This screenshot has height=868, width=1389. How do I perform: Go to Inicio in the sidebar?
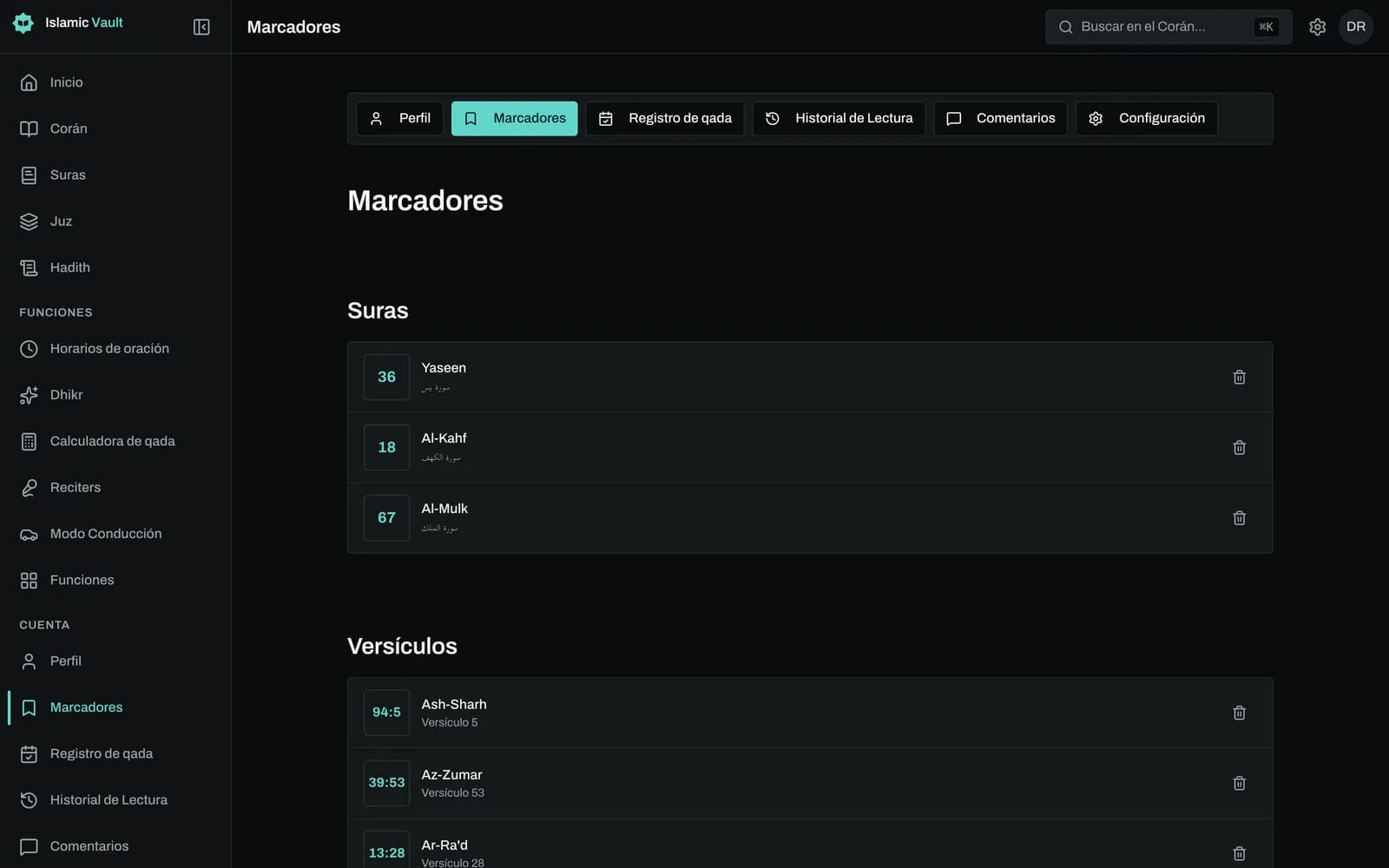[x=115, y=82]
